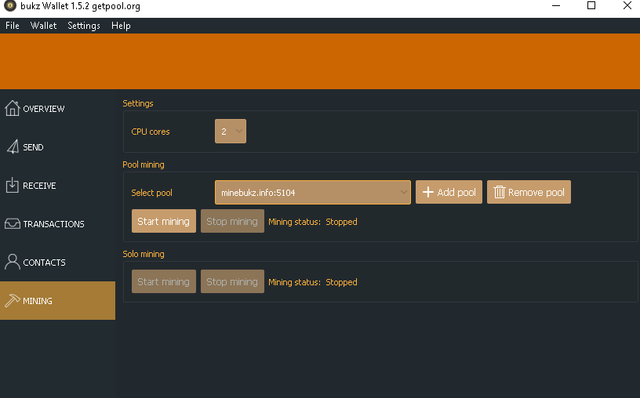Click the CPU cores label

point(150,131)
